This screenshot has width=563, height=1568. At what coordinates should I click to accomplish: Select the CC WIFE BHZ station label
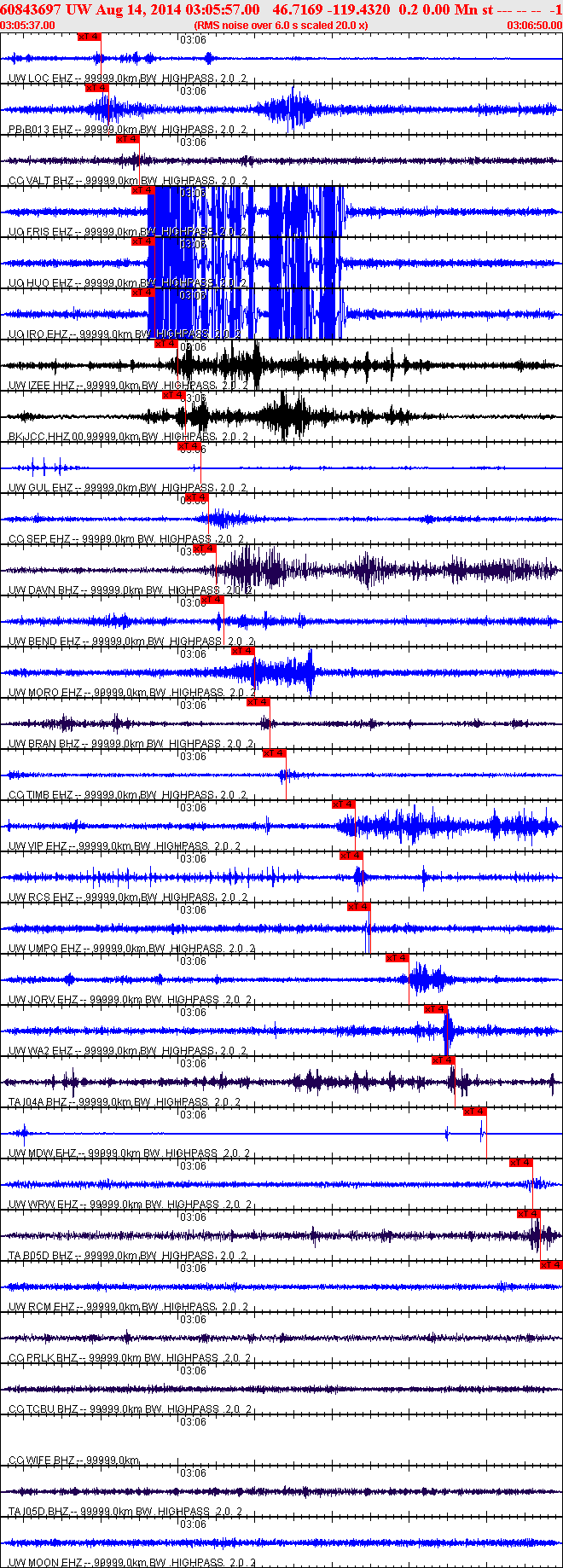(x=41, y=1461)
